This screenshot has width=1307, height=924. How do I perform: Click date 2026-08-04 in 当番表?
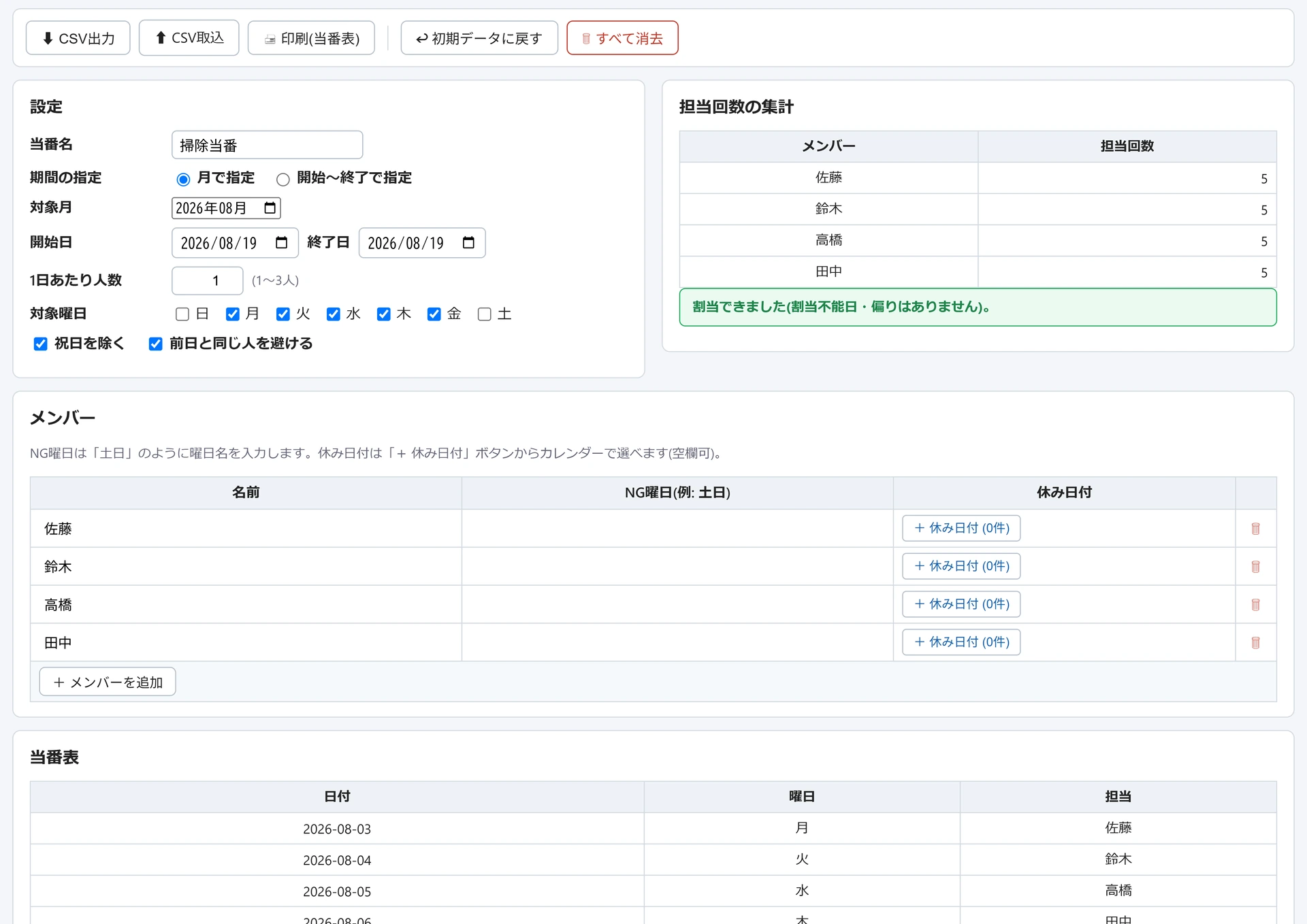pos(337,860)
